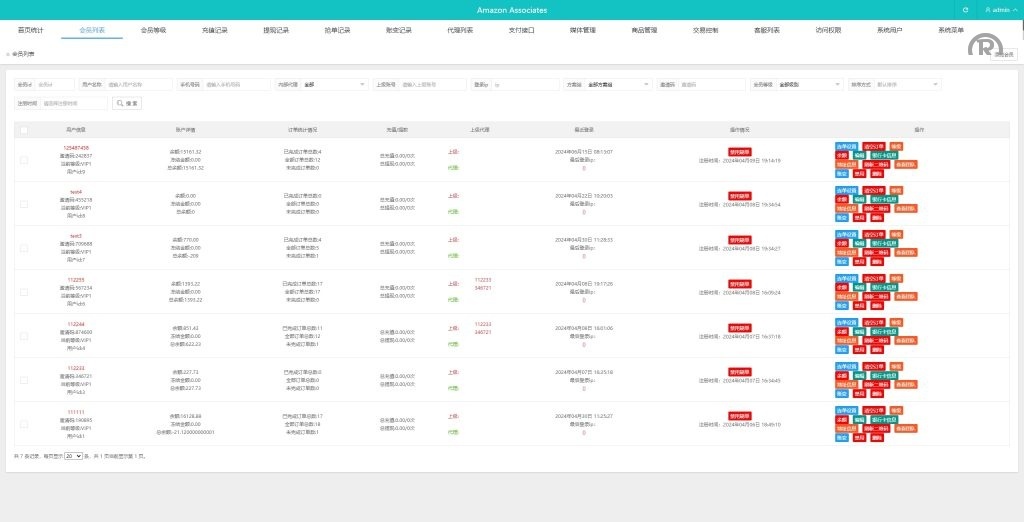Tick the checkbox for user 125487458

click(x=23, y=160)
